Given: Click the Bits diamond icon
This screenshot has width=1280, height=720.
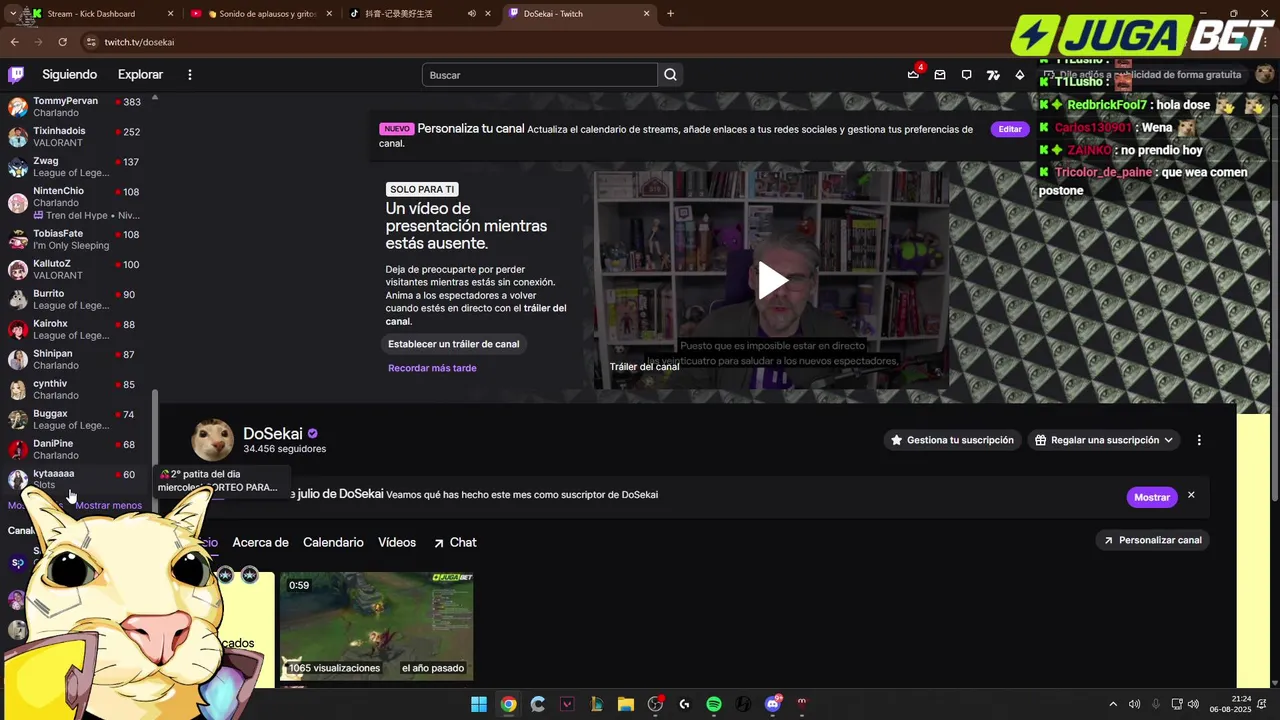Looking at the screenshot, I should (x=1019, y=75).
